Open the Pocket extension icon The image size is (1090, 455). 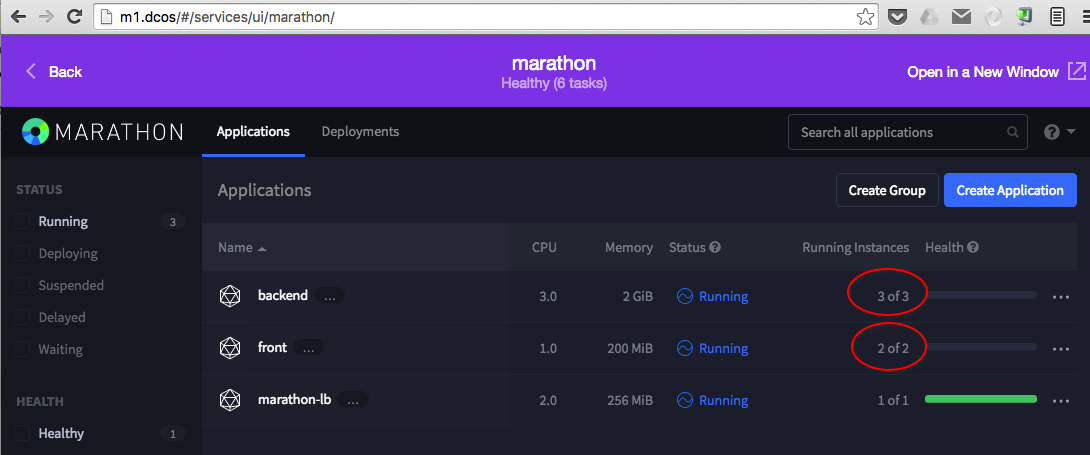pyautogui.click(x=899, y=17)
